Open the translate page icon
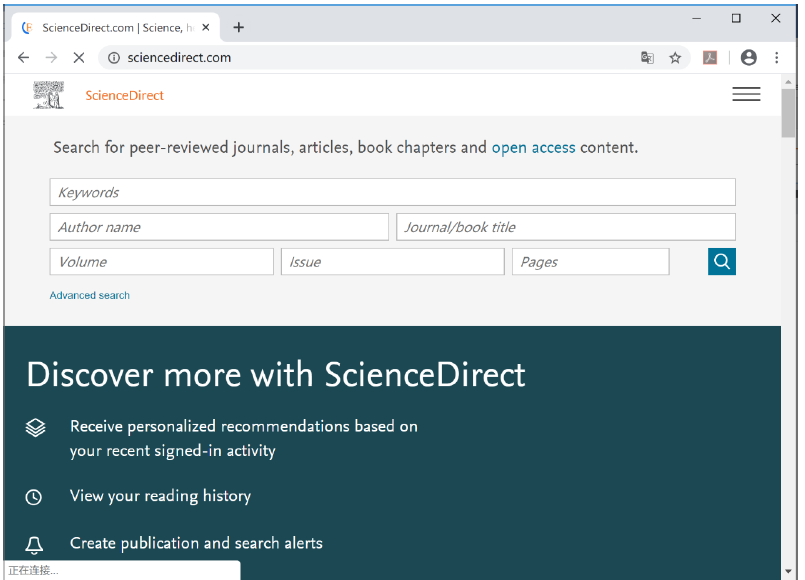 click(647, 57)
